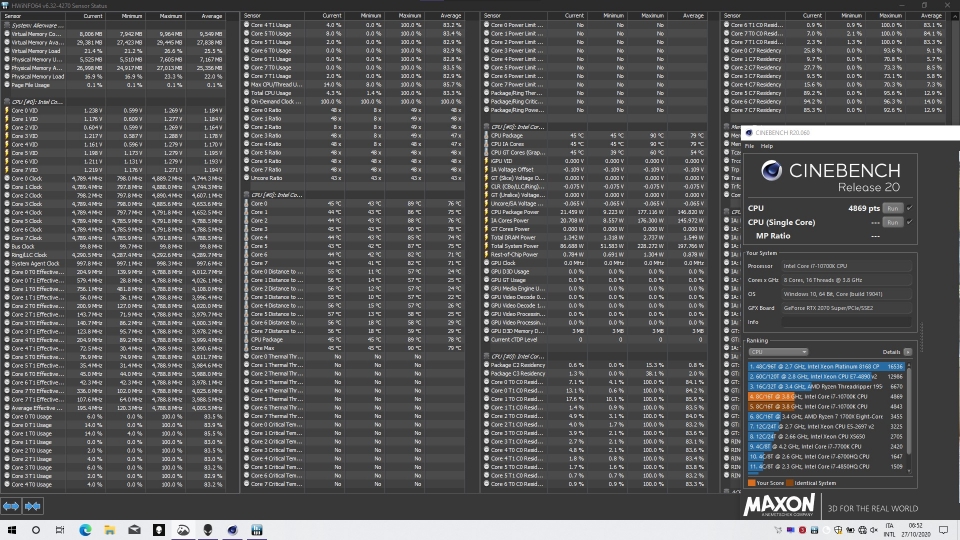
Task: Click Your Score orange legend swatch
Action: (x=751, y=483)
